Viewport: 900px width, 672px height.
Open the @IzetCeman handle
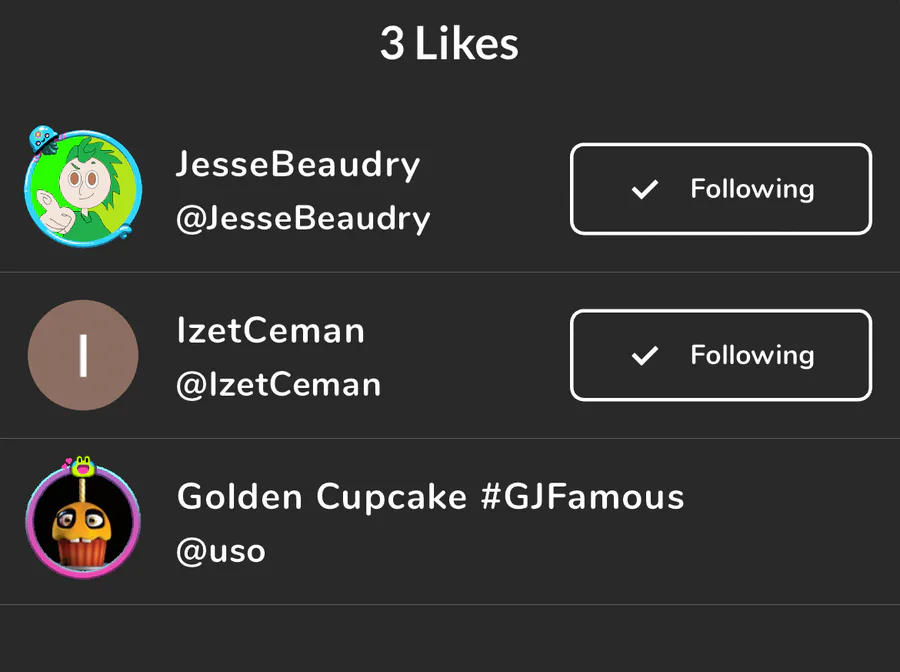[278, 385]
